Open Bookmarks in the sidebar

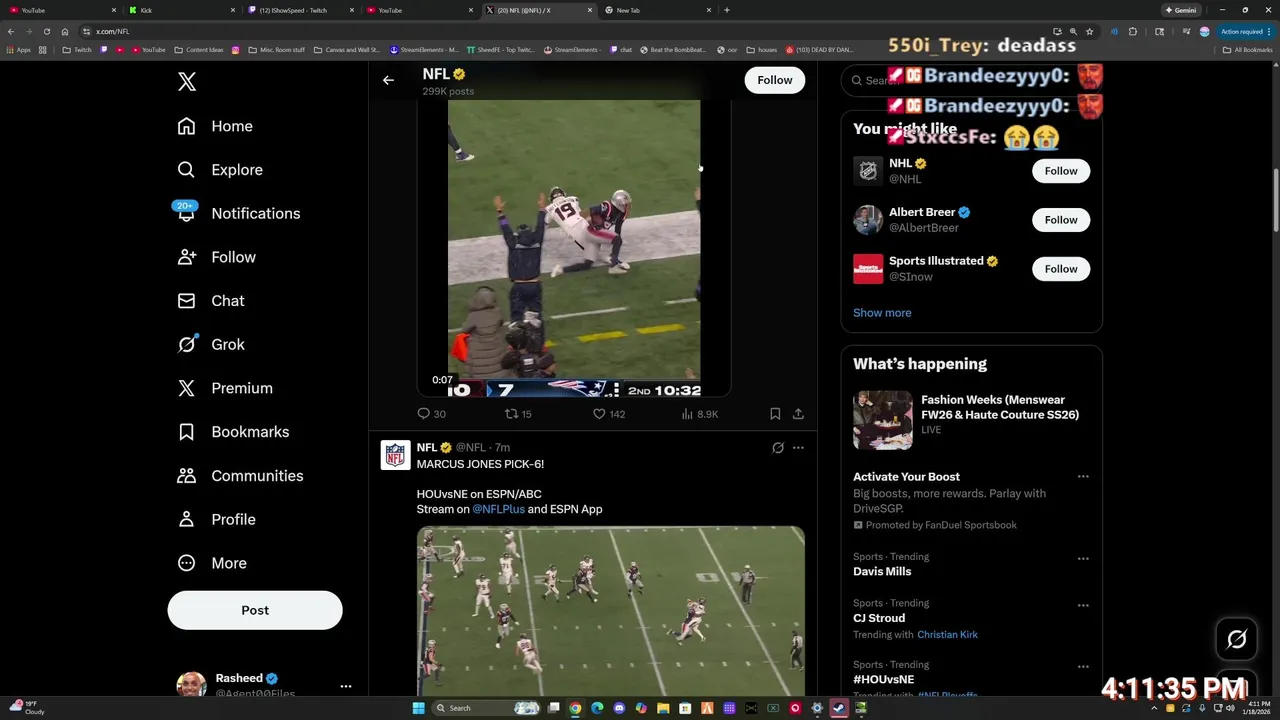coord(233,432)
